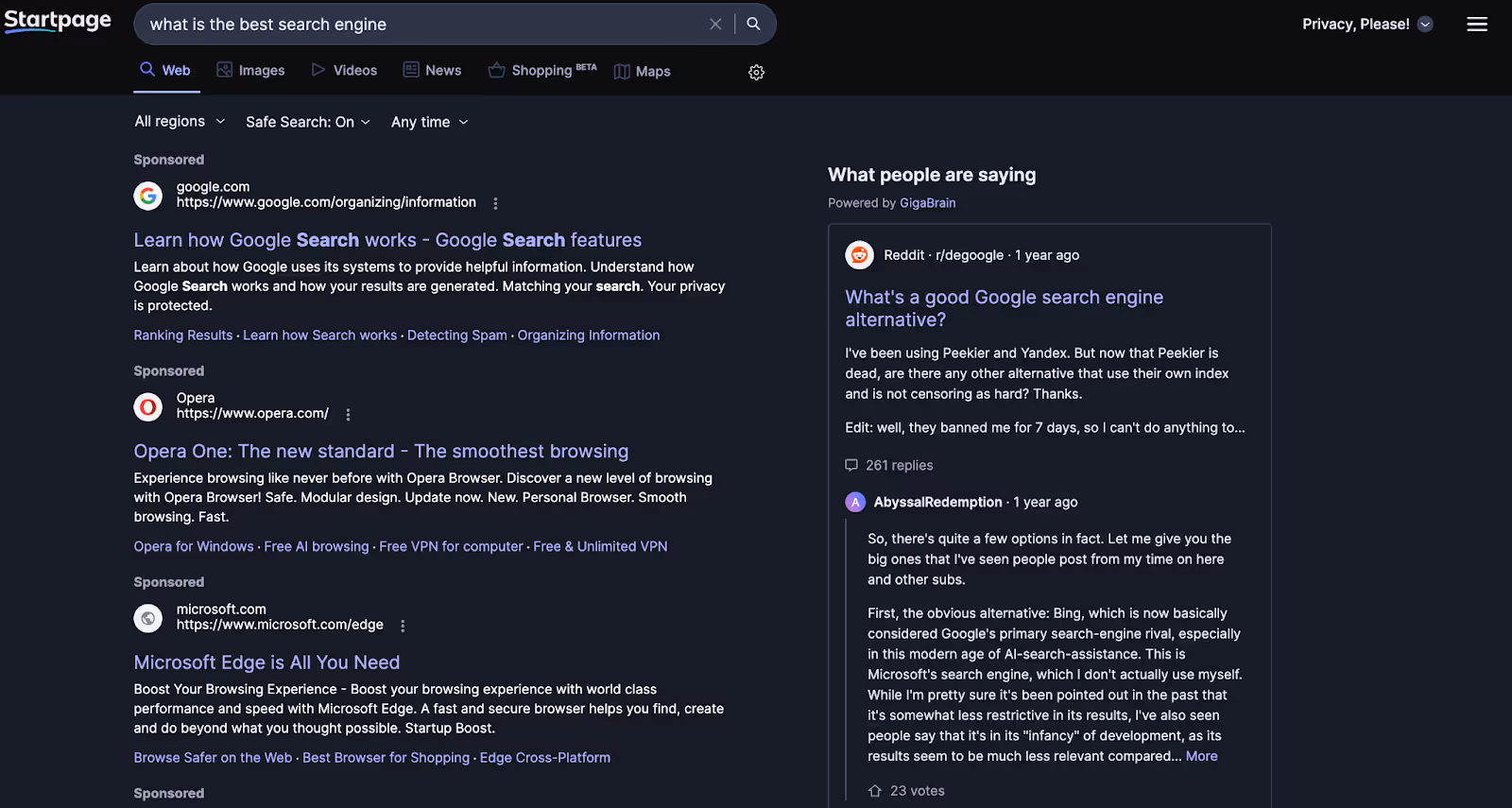The width and height of the screenshot is (1512, 808).
Task: Click Opera for Windows sitelink
Action: (194, 547)
